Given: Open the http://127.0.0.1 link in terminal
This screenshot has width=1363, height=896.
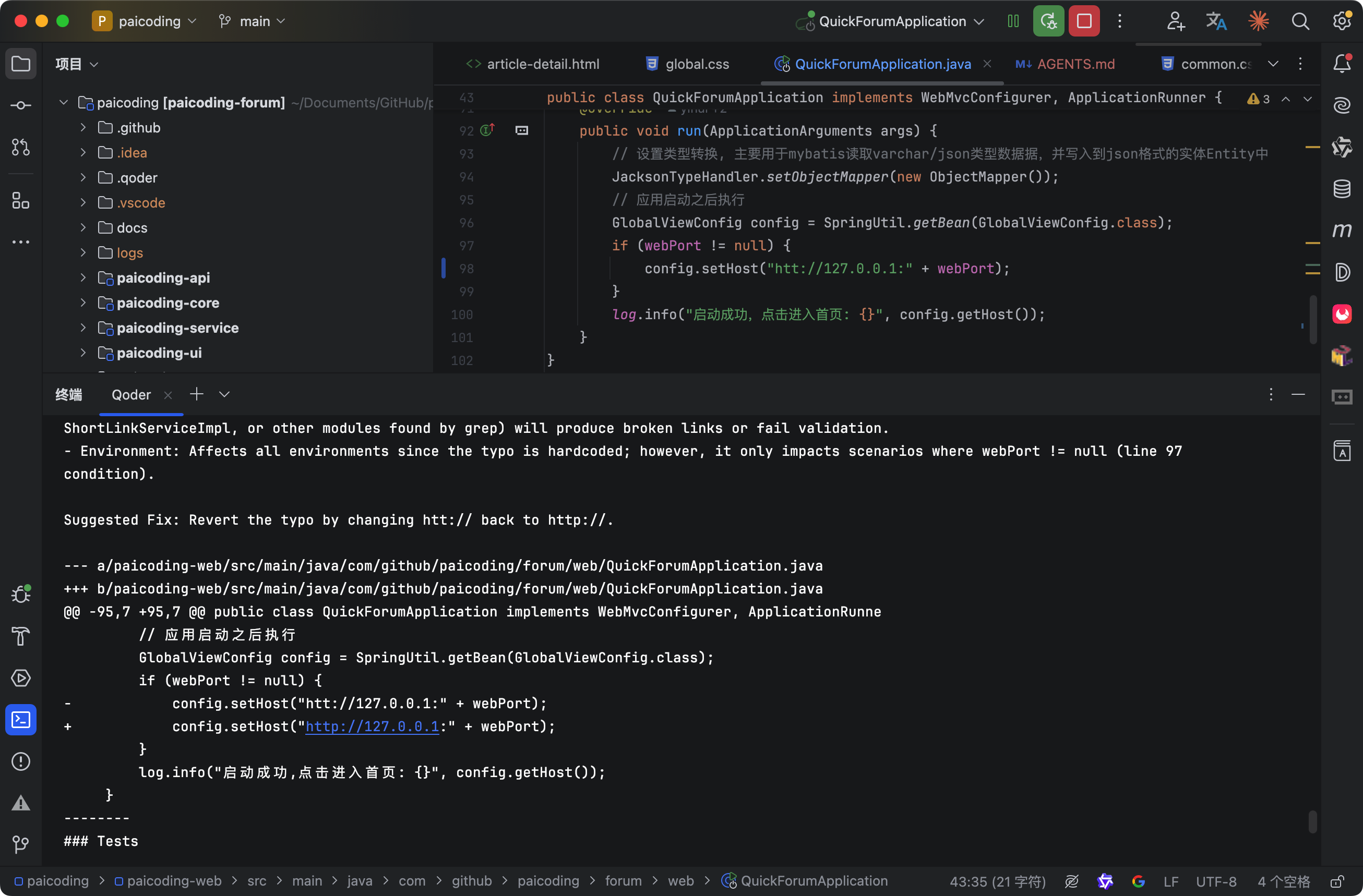Looking at the screenshot, I should (x=372, y=727).
